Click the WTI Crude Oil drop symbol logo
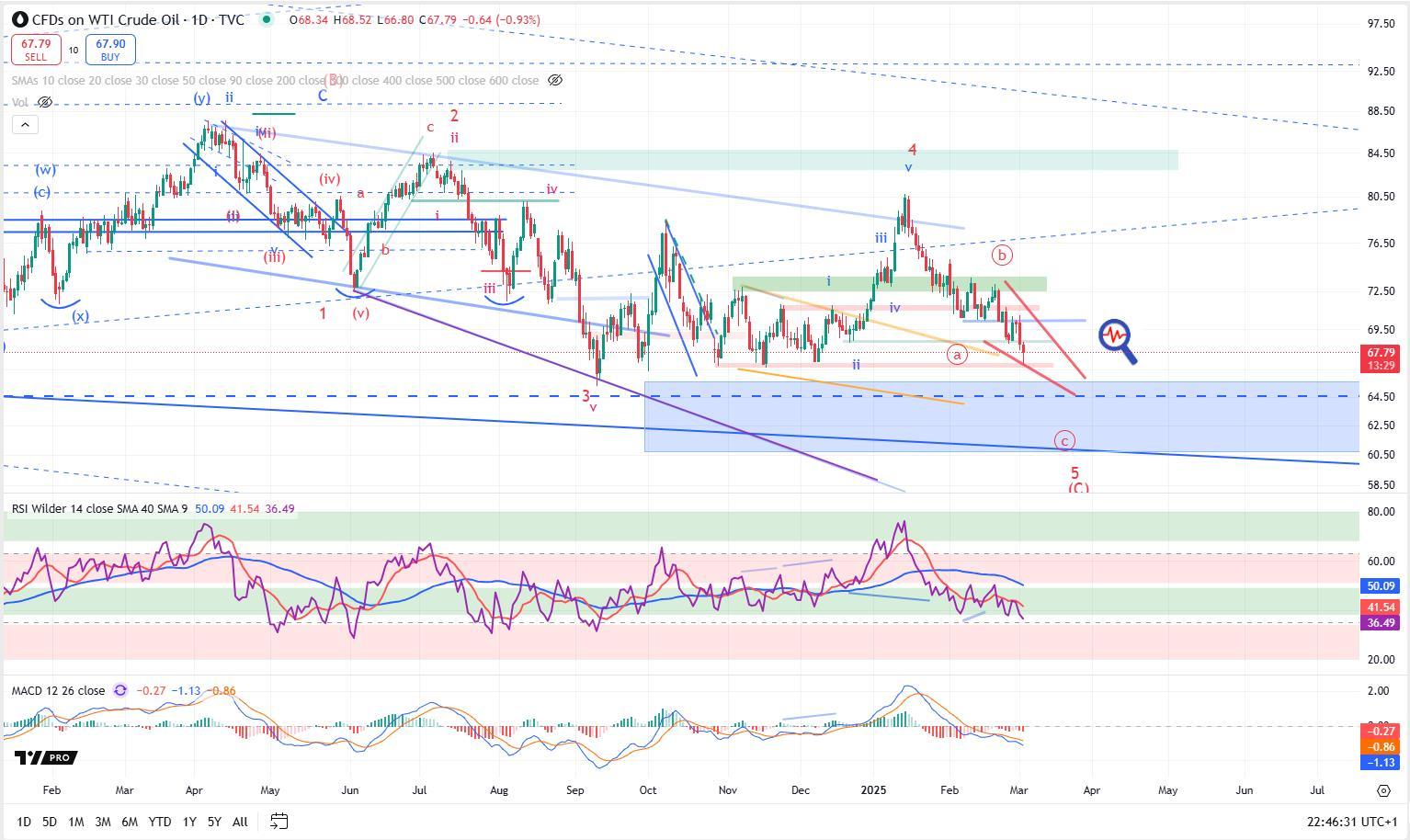Screen dimensions: 1410x840 click(x=18, y=19)
